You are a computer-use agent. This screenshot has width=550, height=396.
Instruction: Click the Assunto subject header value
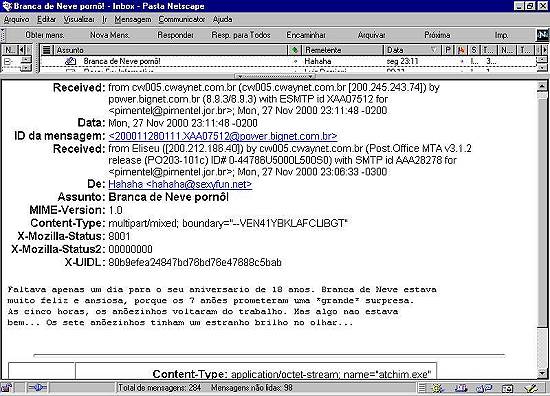pyautogui.click(x=168, y=197)
